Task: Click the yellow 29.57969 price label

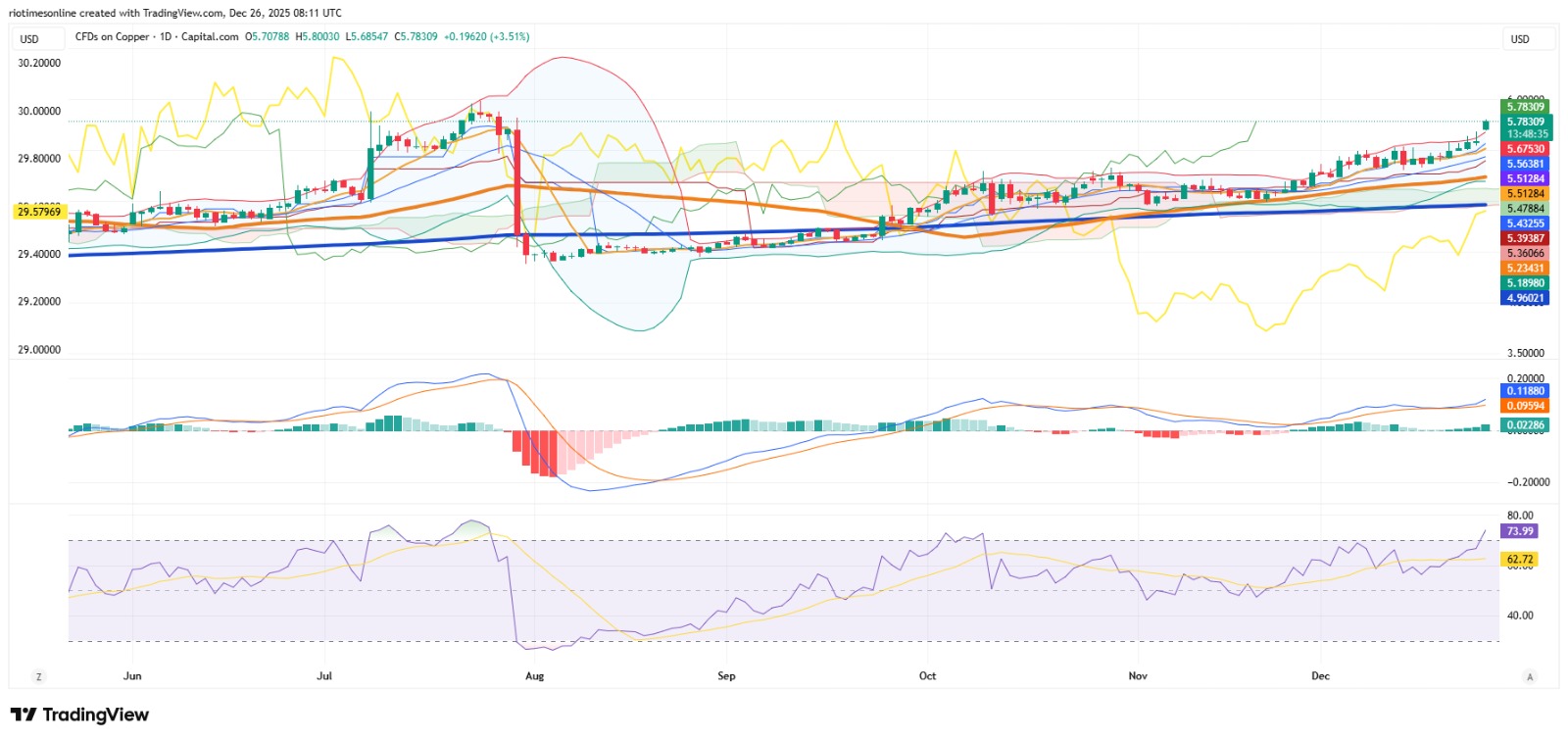Action: (x=39, y=212)
